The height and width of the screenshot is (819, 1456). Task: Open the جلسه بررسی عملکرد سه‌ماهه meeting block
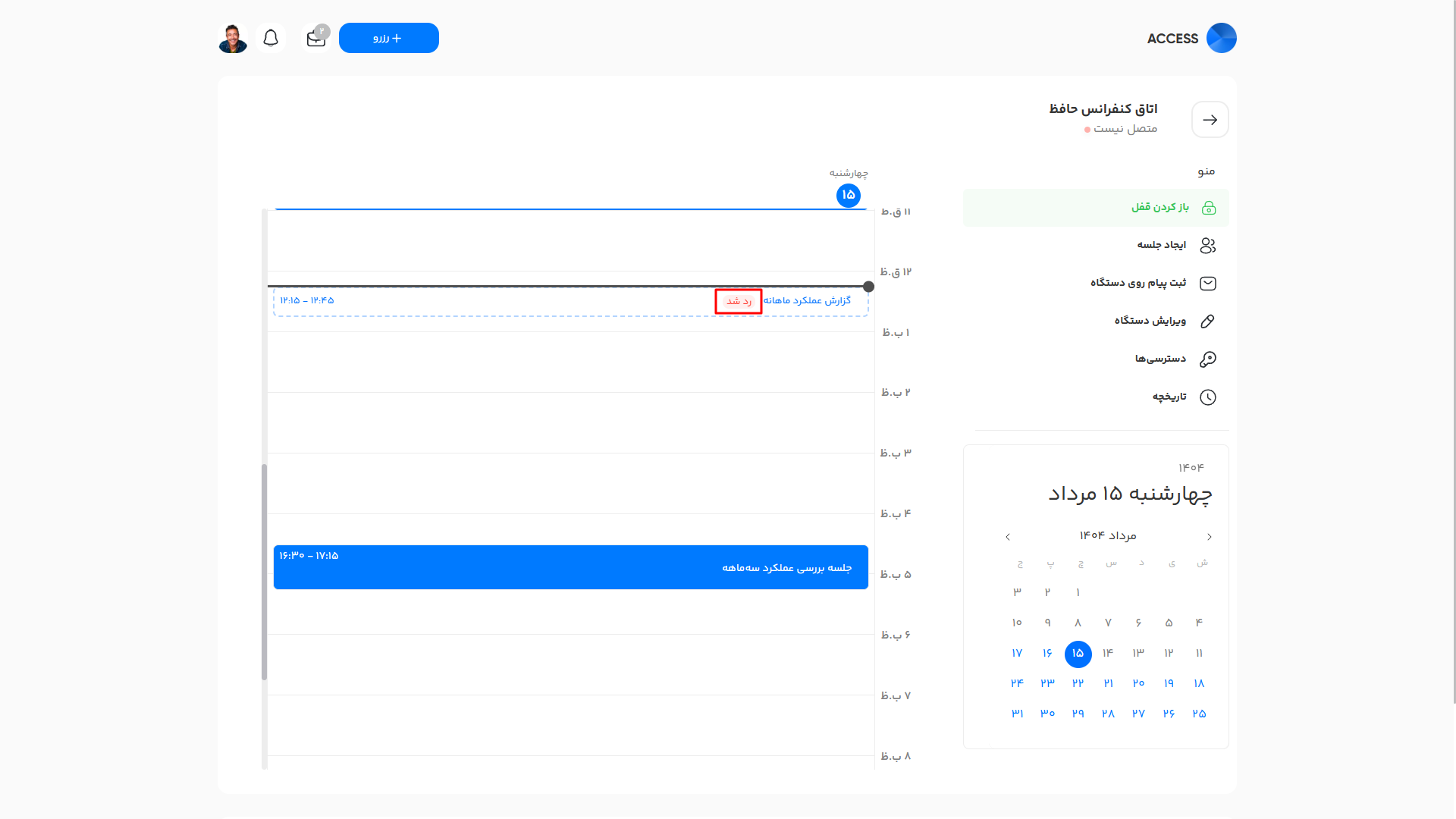tap(570, 567)
